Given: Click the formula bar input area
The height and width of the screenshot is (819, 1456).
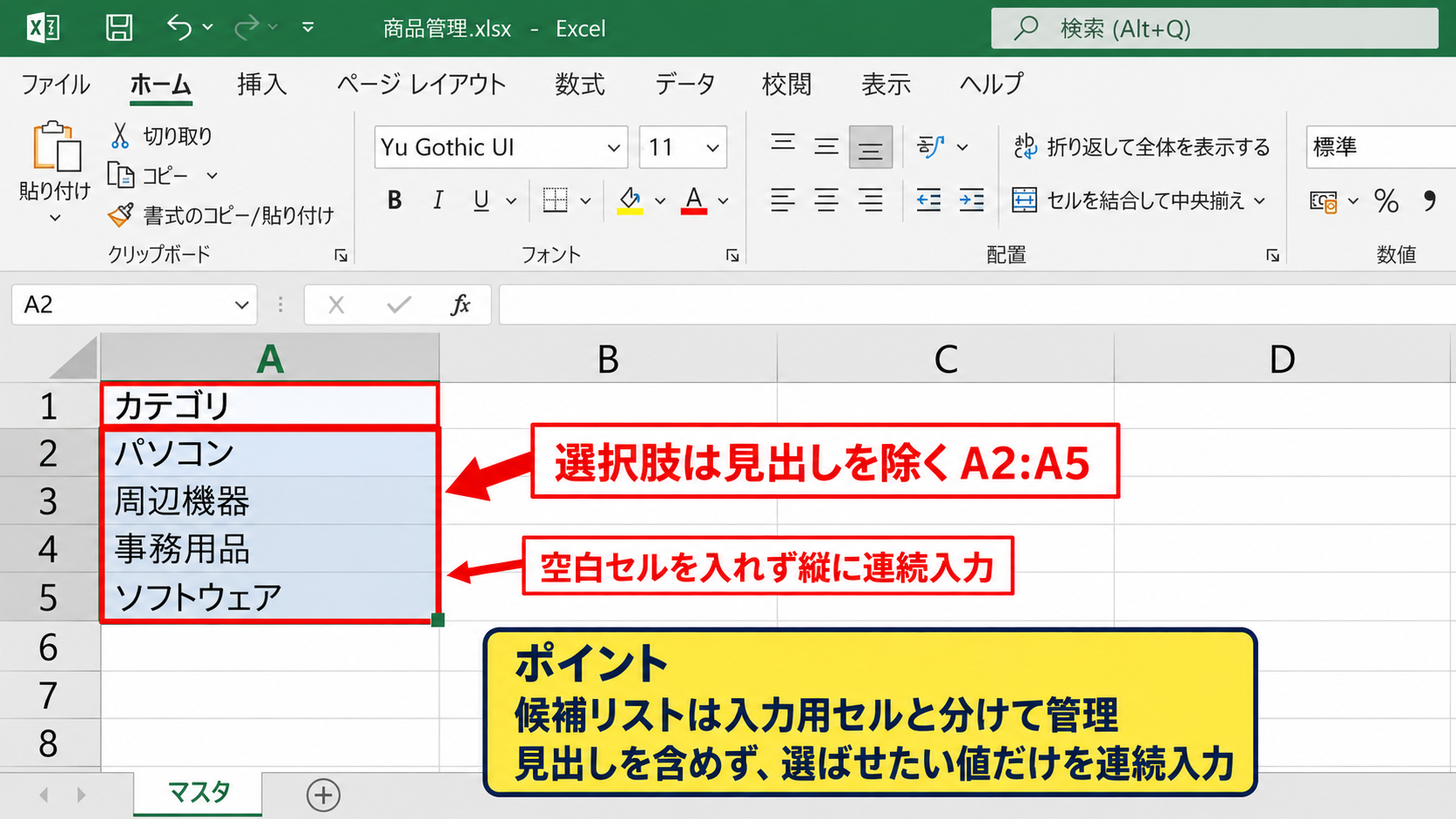Looking at the screenshot, I should [x=977, y=305].
